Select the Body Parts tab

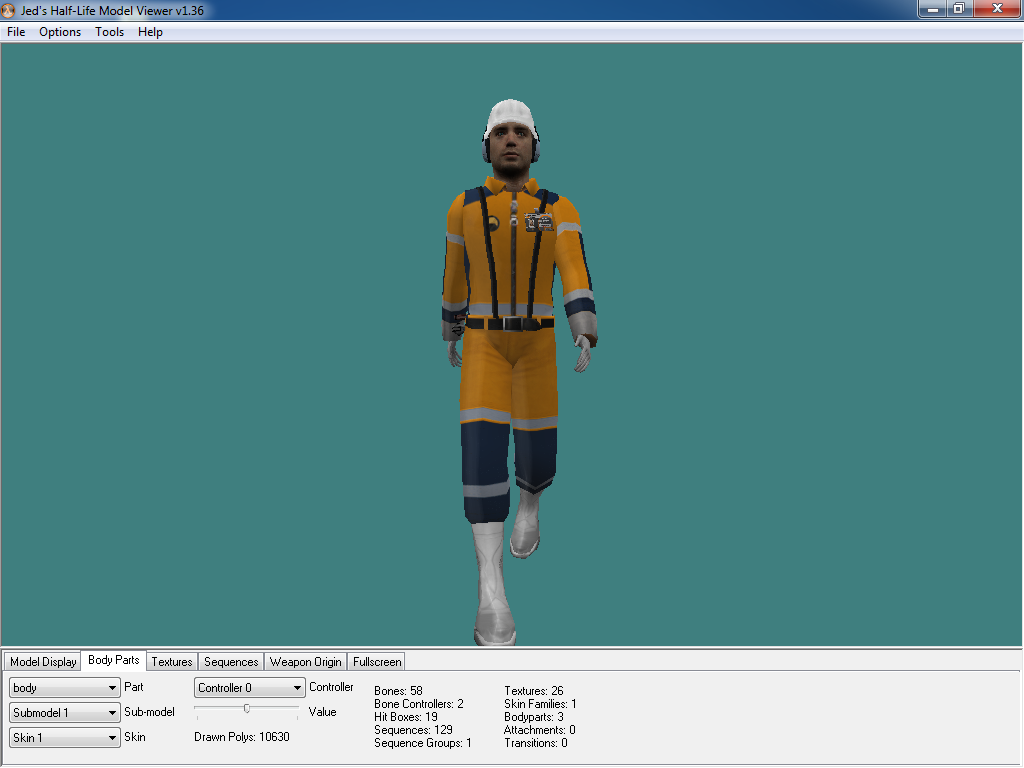coord(114,660)
